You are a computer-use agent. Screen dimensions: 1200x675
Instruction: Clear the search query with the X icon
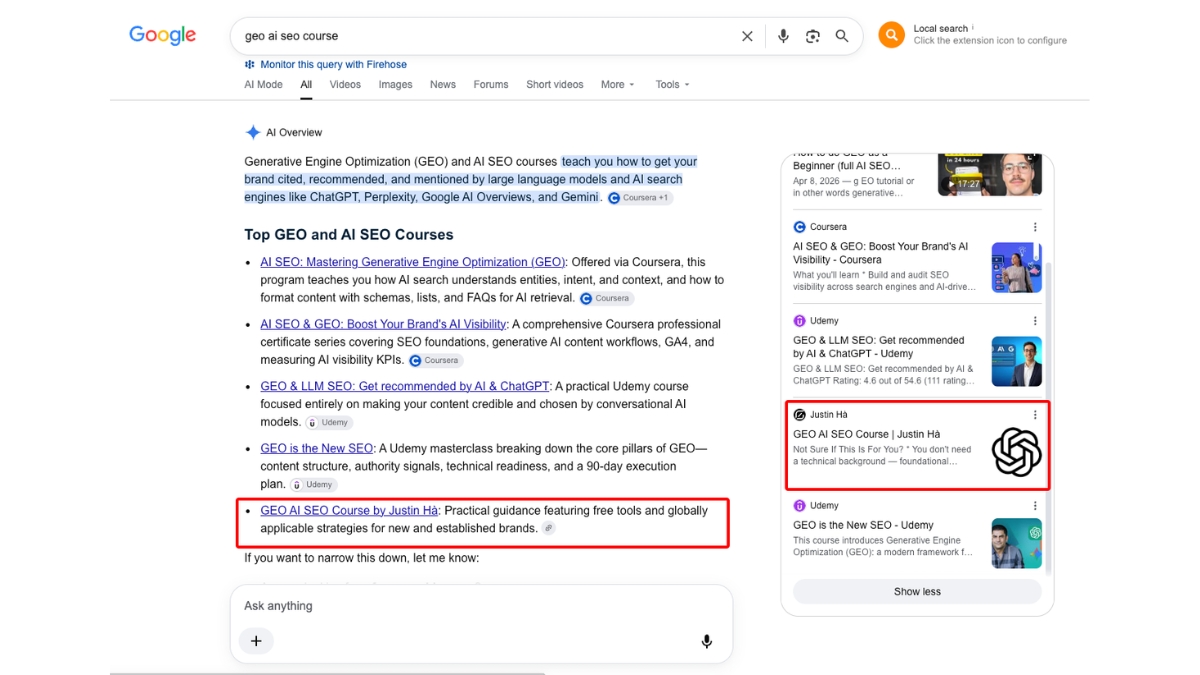pyautogui.click(x=747, y=36)
